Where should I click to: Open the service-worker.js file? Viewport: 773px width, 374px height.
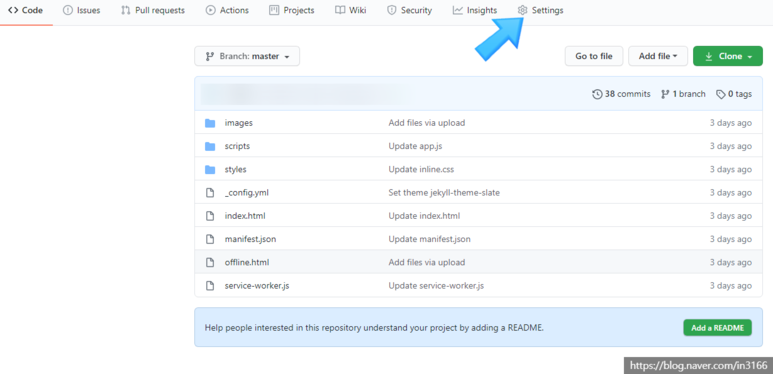257,286
